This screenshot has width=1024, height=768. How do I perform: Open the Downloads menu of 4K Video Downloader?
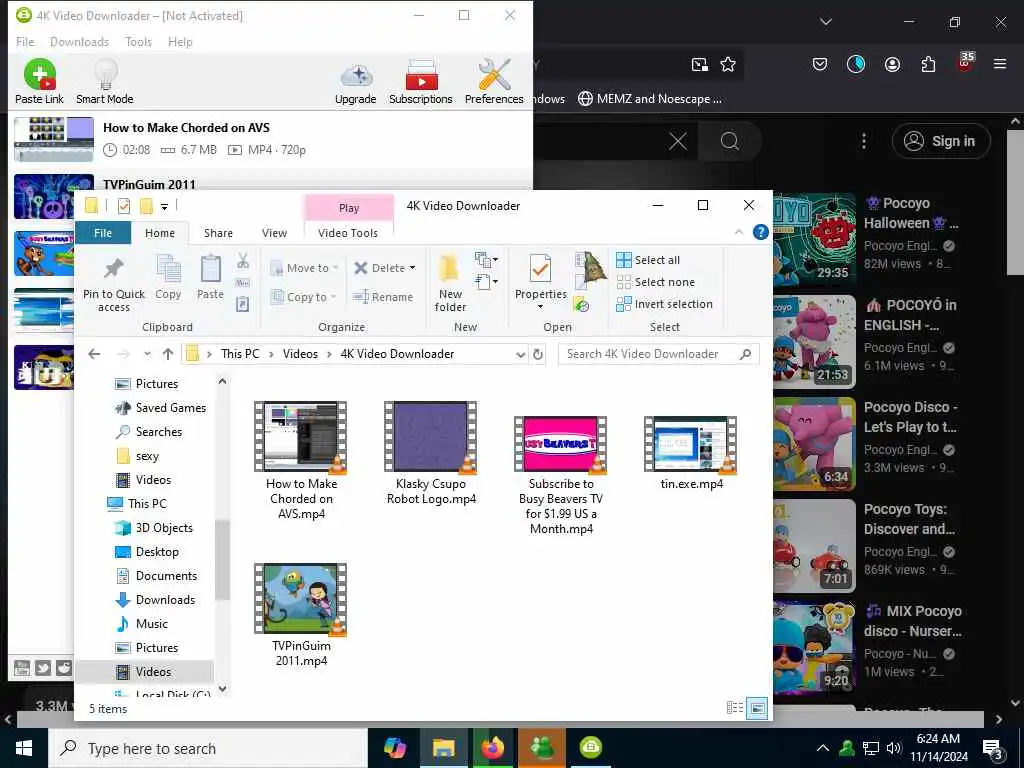[x=79, y=42]
